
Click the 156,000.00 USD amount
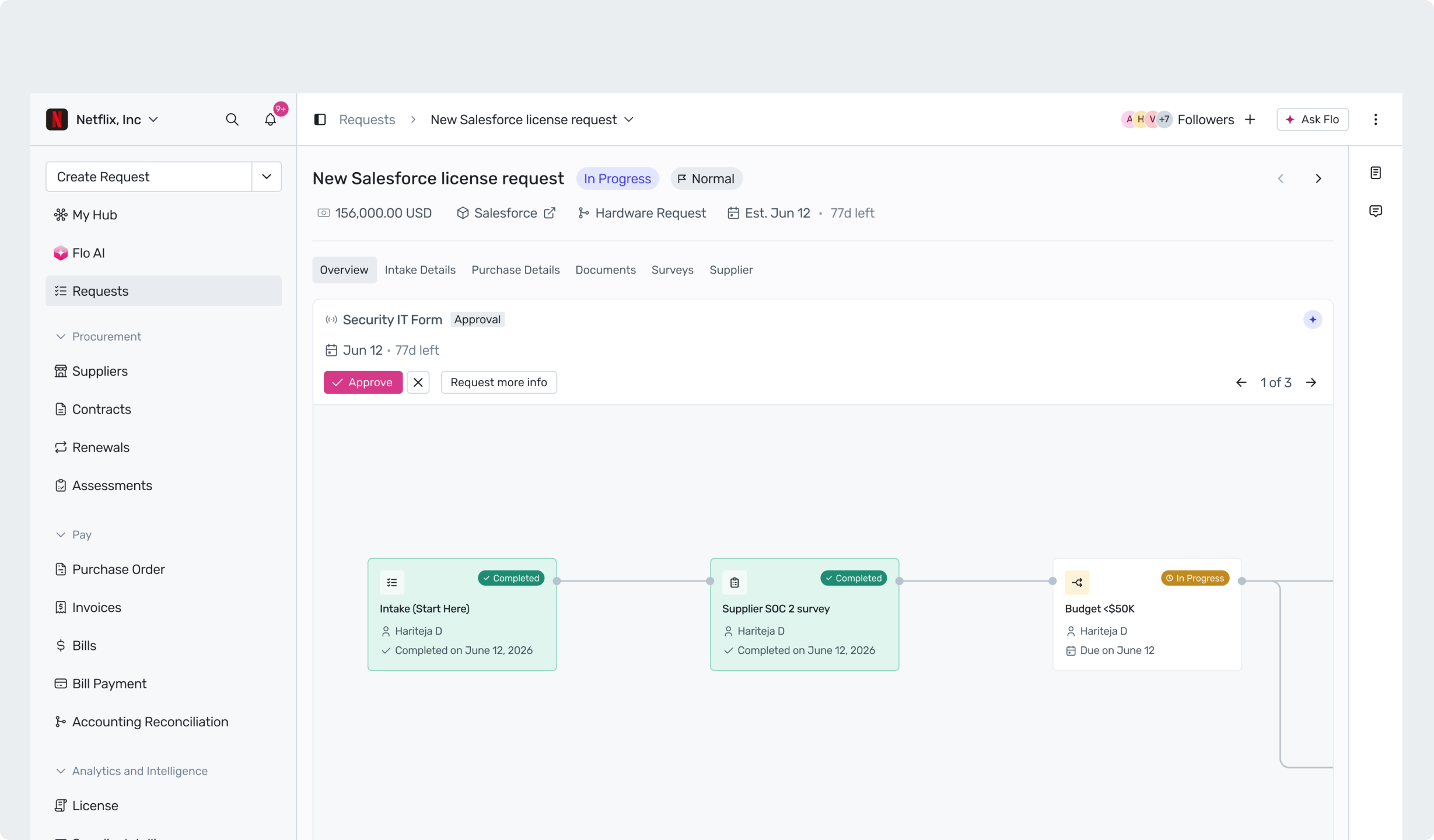[383, 213]
